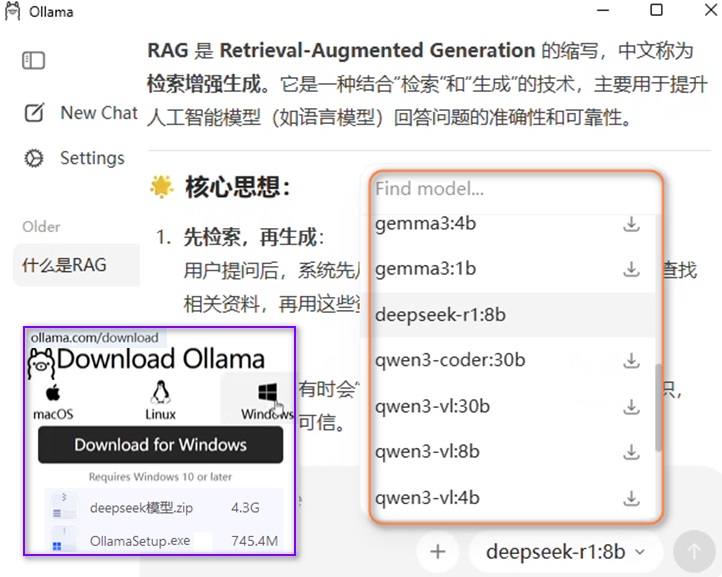Open the deepseek-r1:8b model selector dropdown

tap(565, 551)
